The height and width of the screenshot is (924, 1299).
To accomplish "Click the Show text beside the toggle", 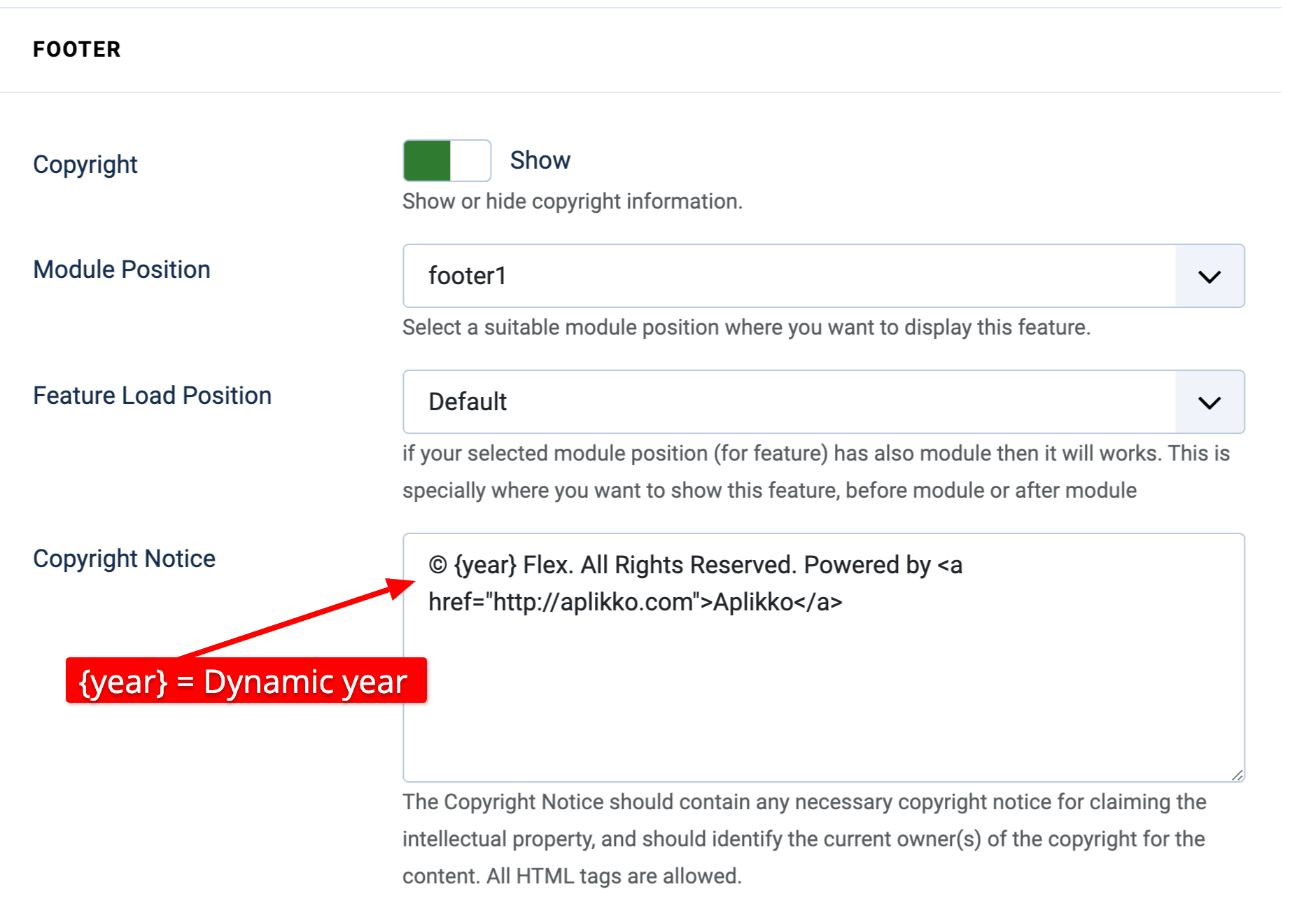I will (x=540, y=160).
